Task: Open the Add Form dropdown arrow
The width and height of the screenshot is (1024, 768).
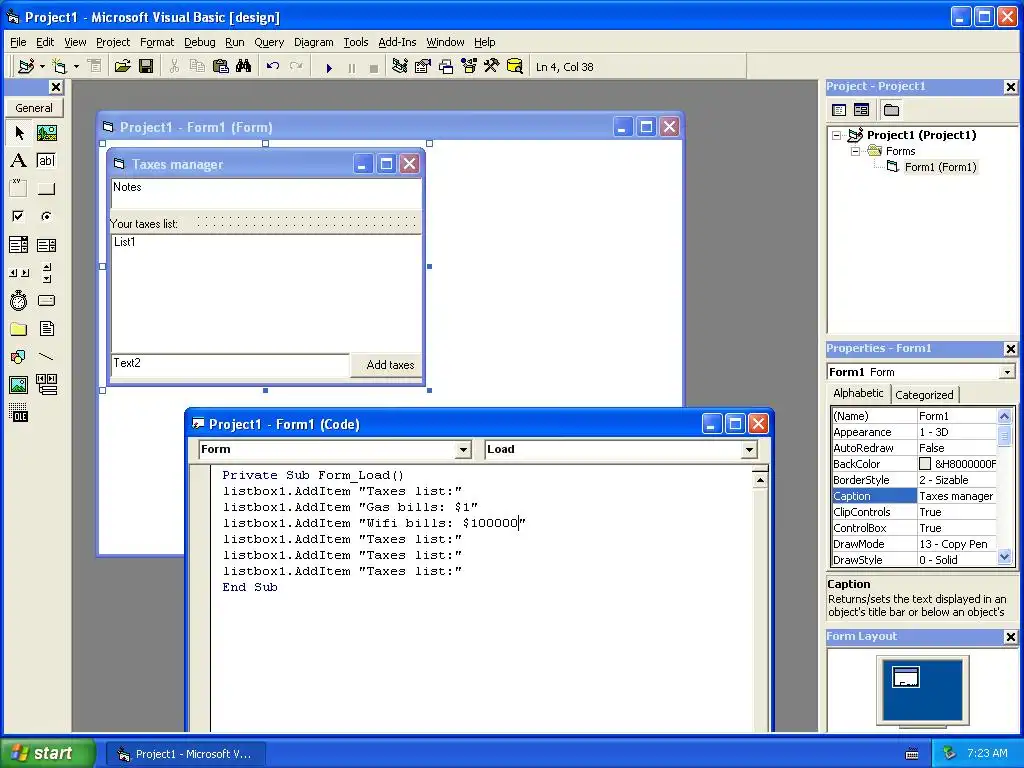Action: [x=76, y=67]
